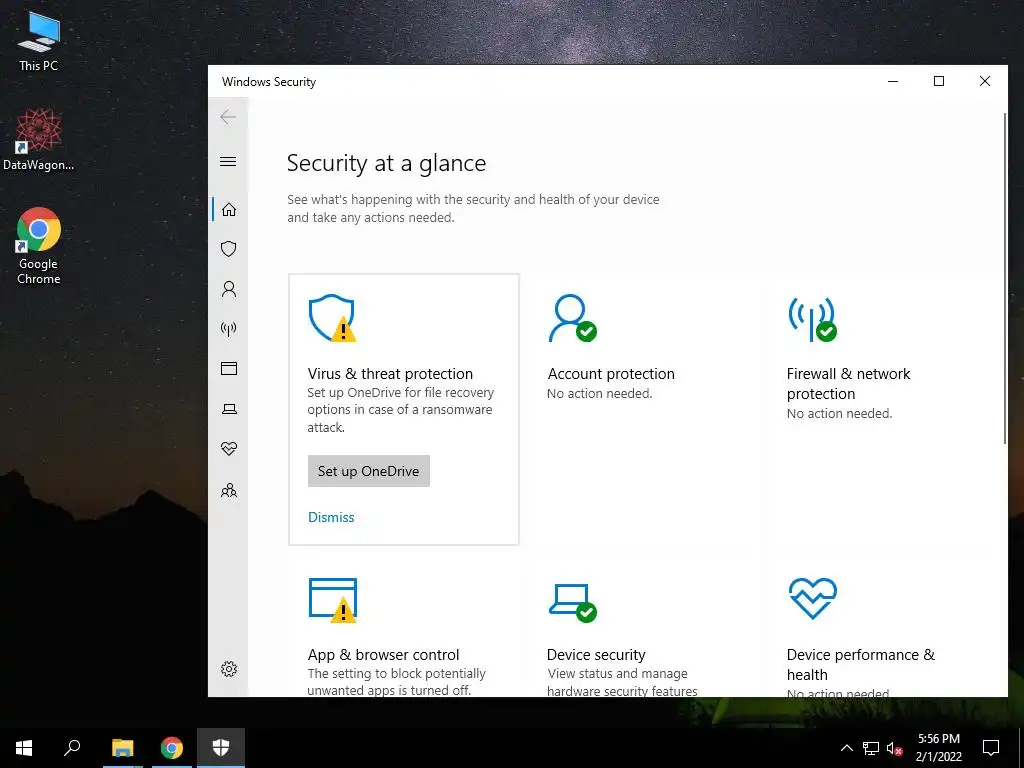Show hidden system tray icons
The image size is (1024, 768).
click(846, 748)
